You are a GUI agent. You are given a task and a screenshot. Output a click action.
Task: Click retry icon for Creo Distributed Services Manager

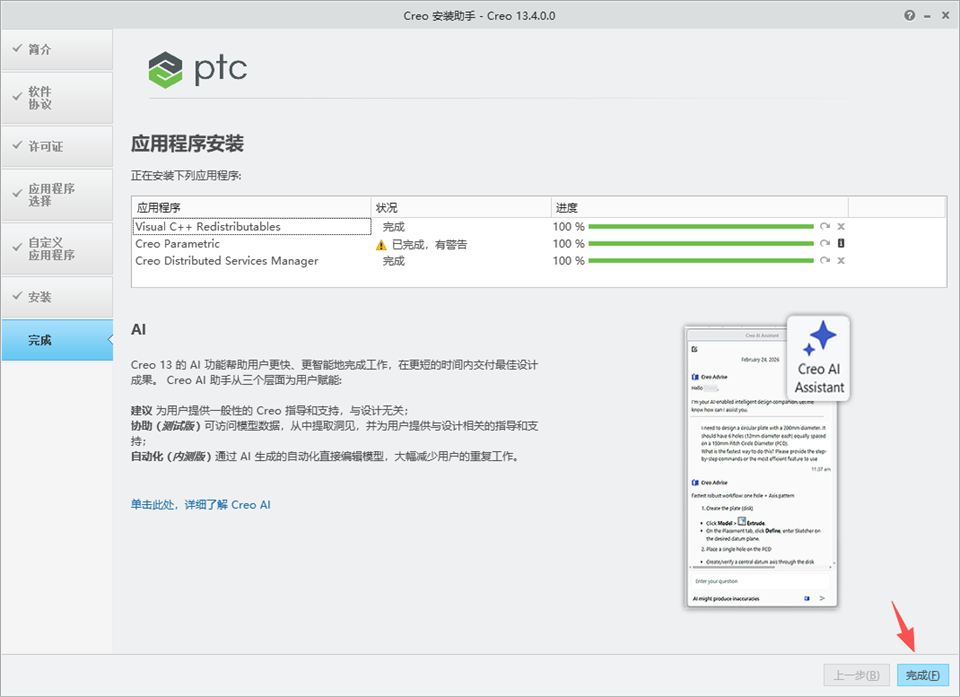pyautogui.click(x=825, y=260)
